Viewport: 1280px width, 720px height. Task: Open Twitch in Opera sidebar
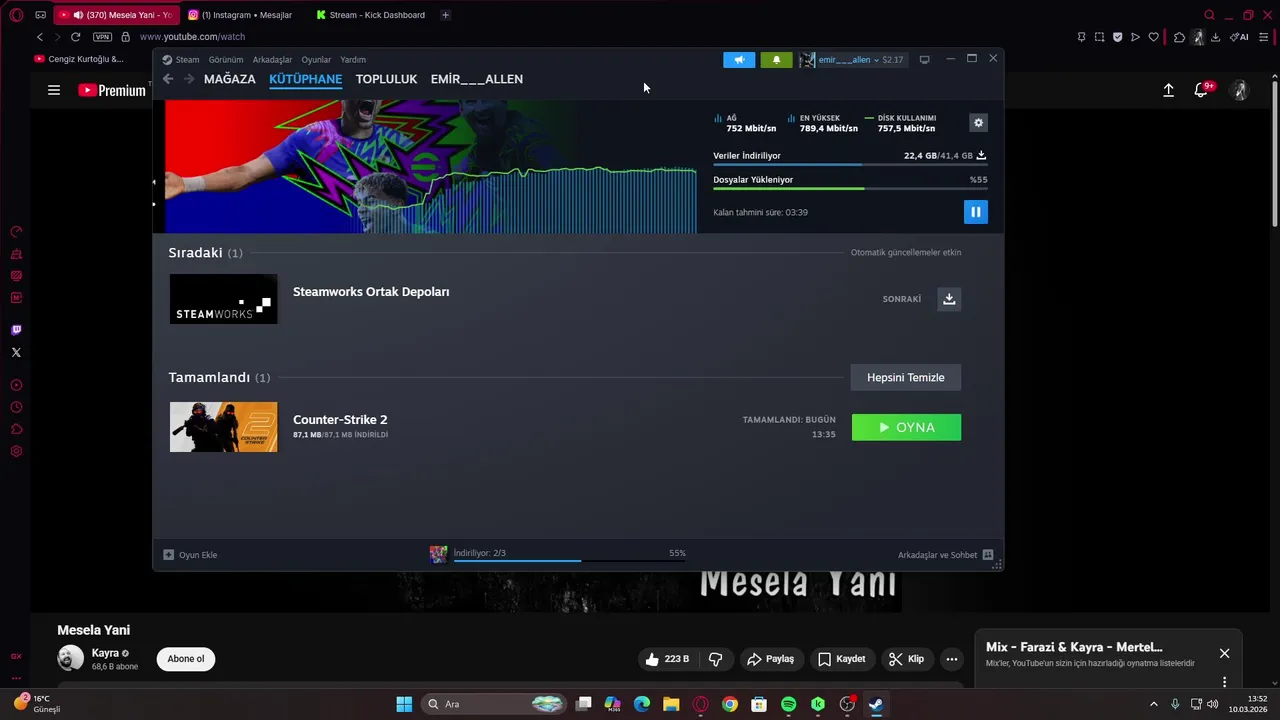16,330
